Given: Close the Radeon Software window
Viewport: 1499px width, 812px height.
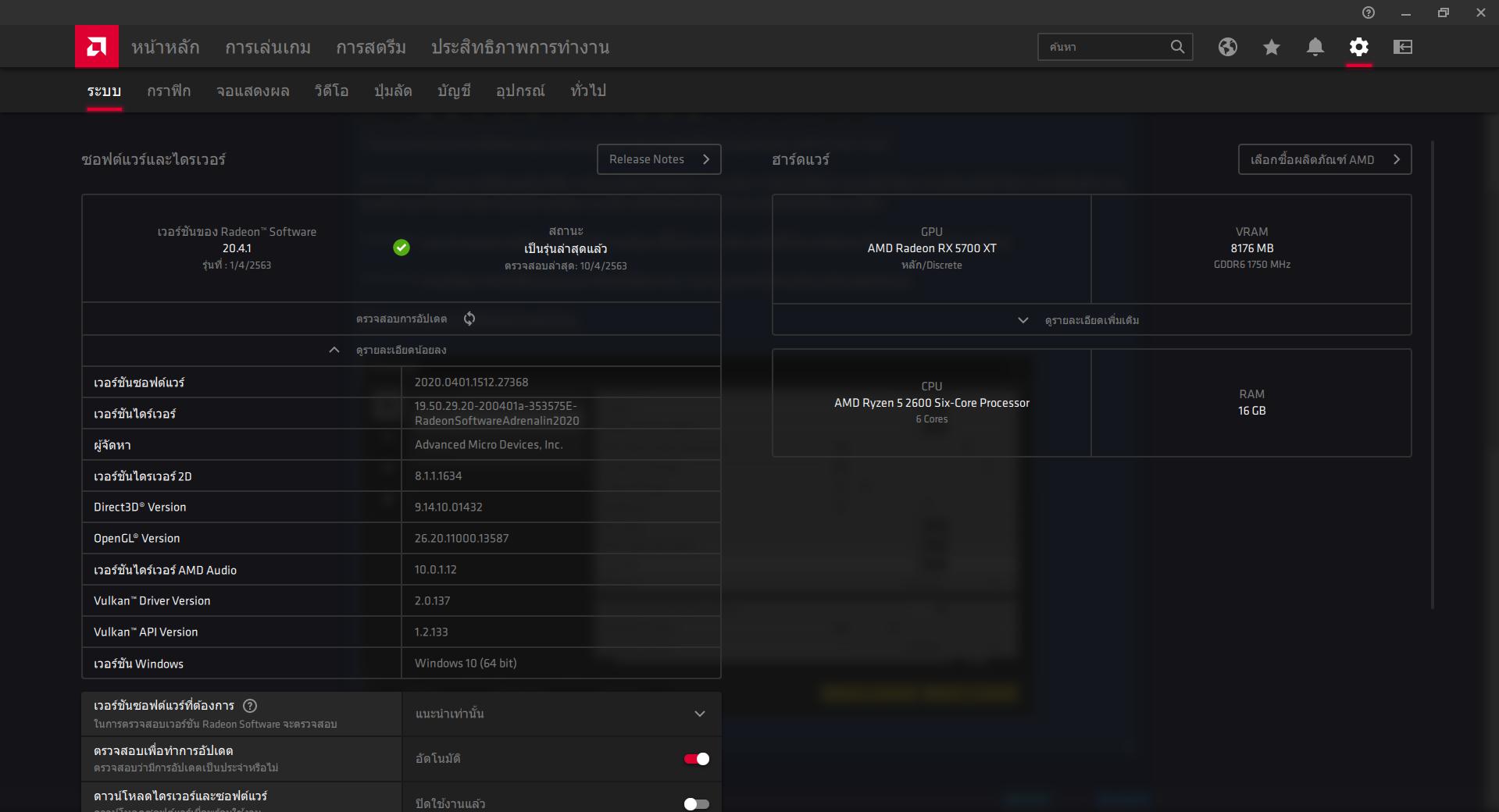Looking at the screenshot, I should click(1481, 12).
